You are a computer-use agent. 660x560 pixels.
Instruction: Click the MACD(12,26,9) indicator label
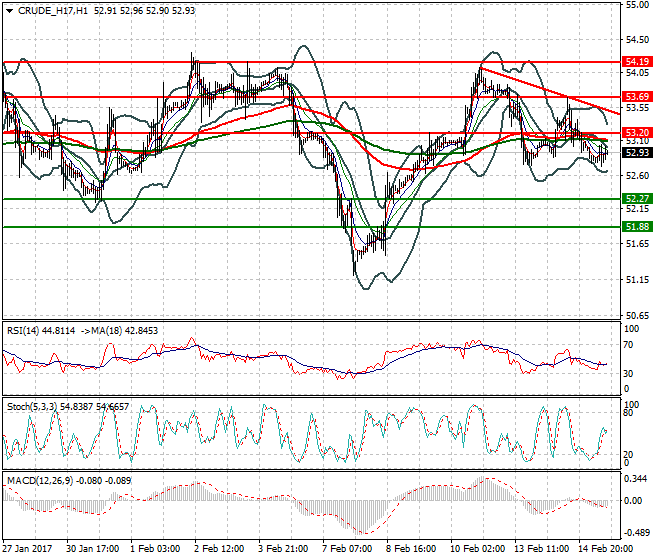tap(37, 481)
